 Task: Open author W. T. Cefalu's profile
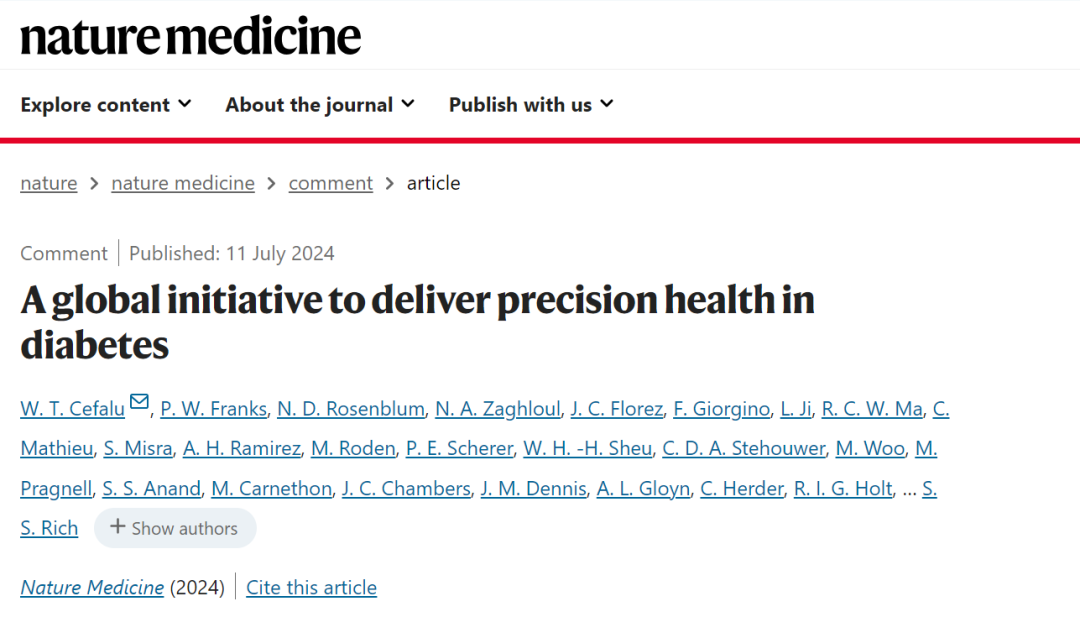(72, 409)
